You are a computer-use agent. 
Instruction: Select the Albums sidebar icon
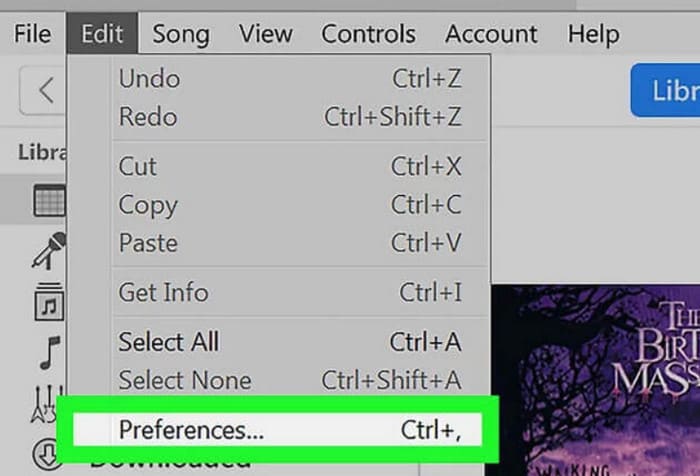(x=48, y=302)
